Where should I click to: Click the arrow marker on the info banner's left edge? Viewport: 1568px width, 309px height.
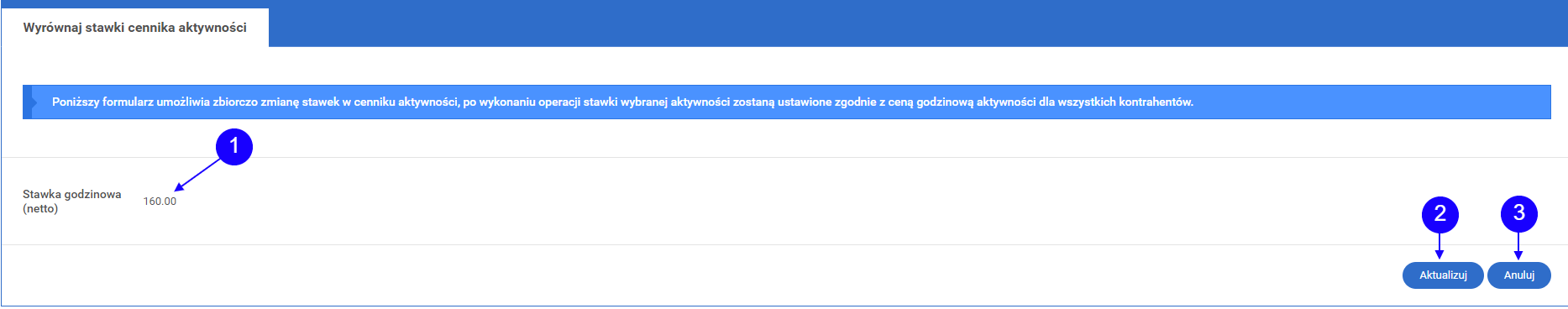[31, 102]
